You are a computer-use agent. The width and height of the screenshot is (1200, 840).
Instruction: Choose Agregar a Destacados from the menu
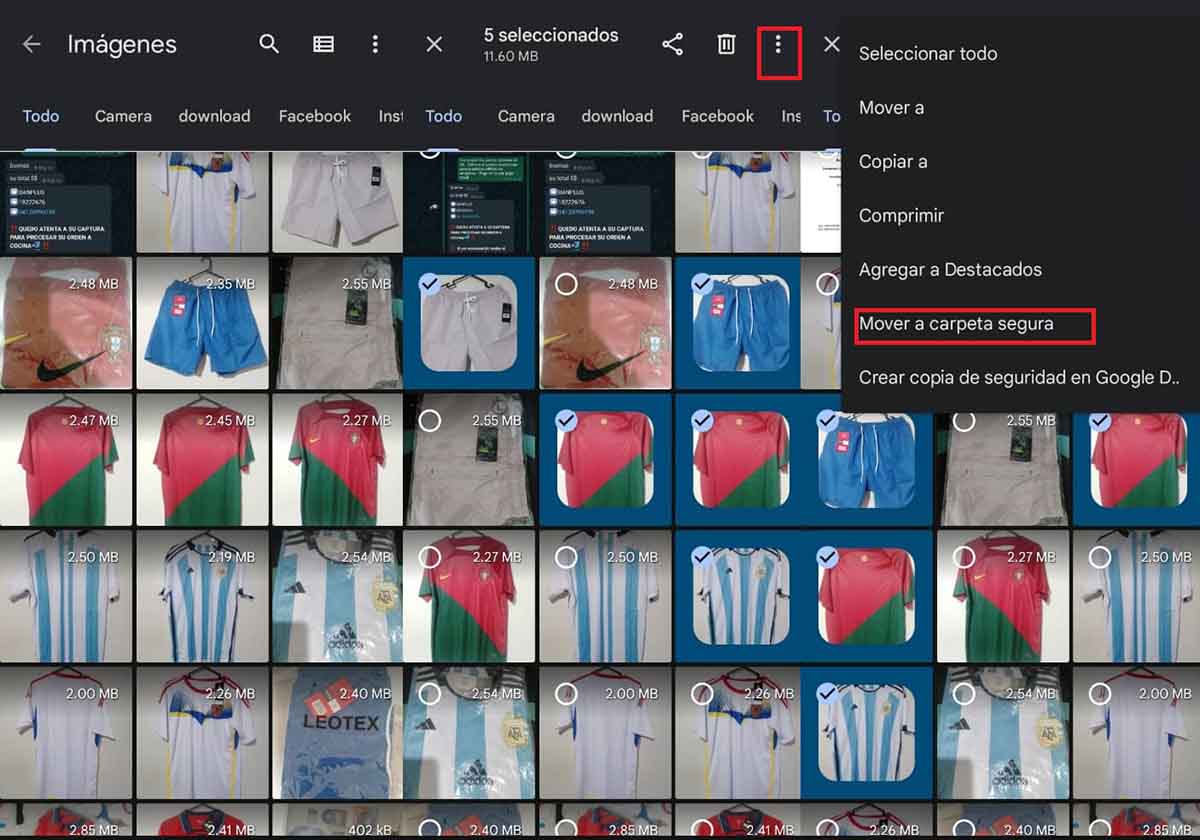950,270
